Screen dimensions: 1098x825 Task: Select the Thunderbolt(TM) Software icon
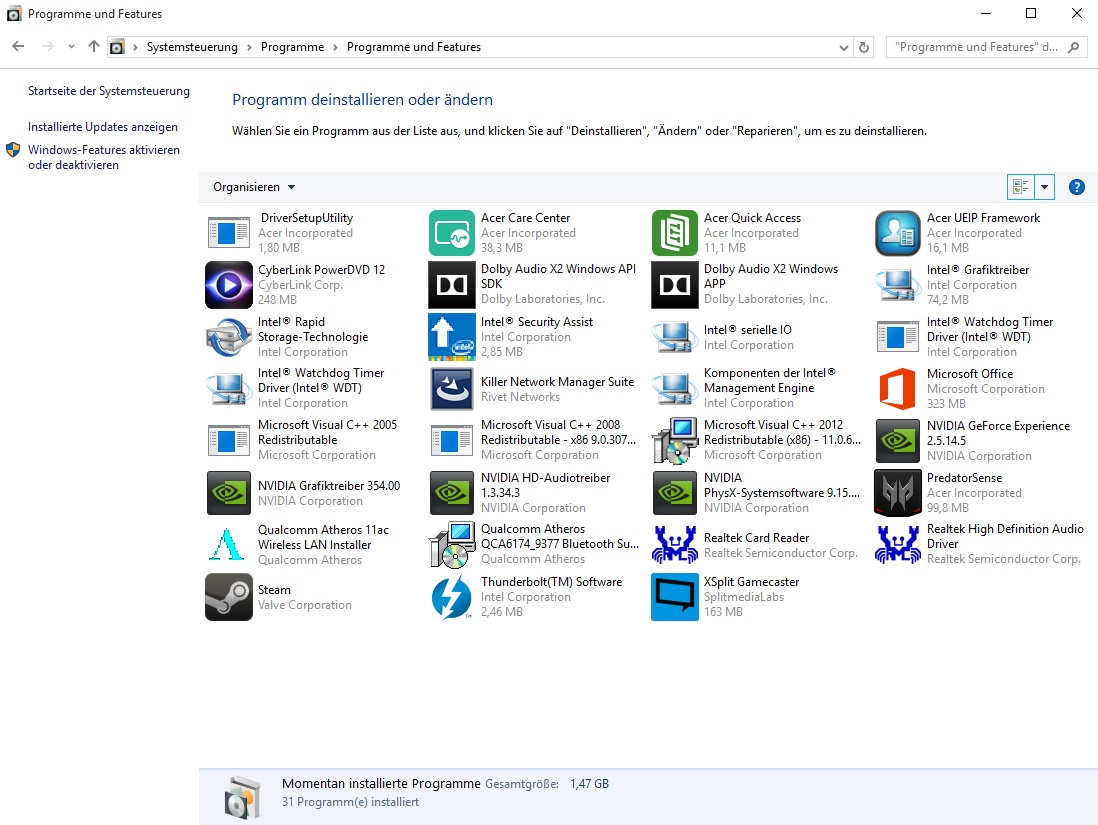452,597
